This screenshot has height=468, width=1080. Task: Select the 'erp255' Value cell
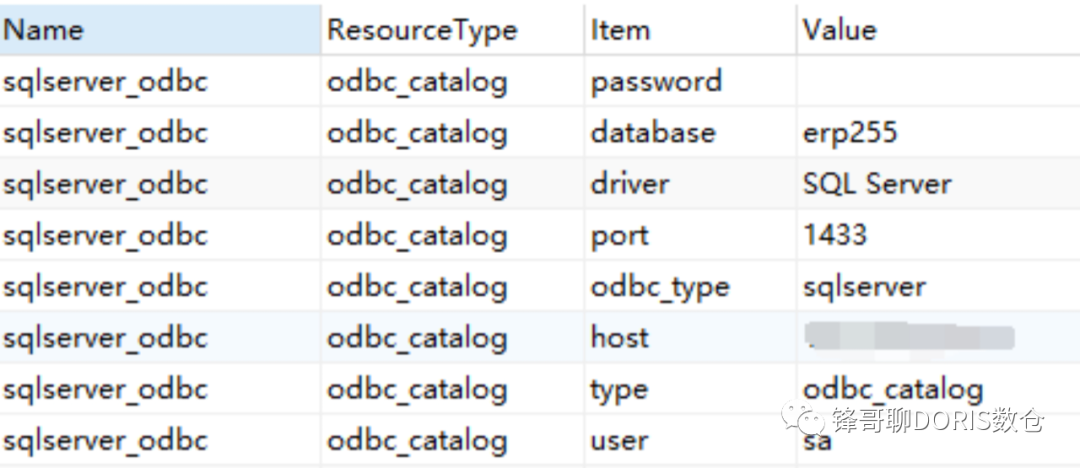pos(850,133)
